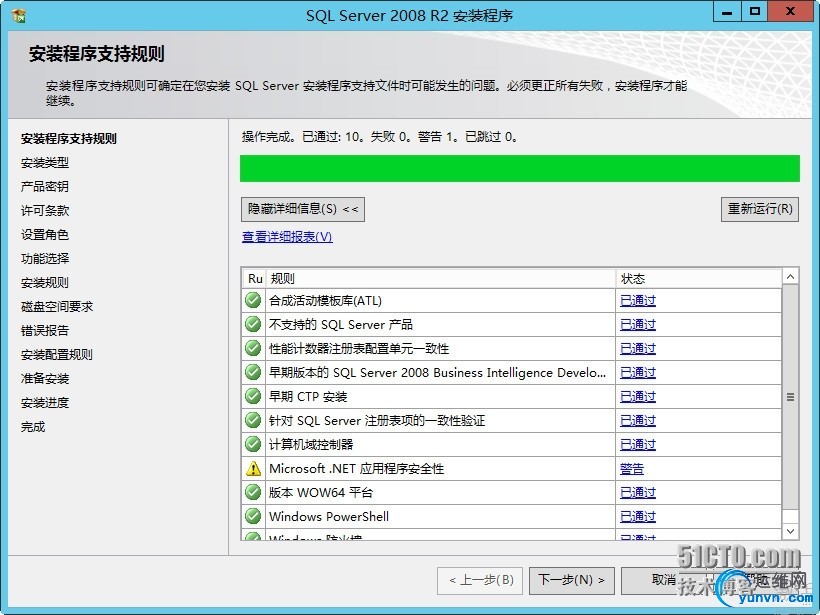Select the rule name 不支持的 SQL Server 产品

tap(340, 325)
